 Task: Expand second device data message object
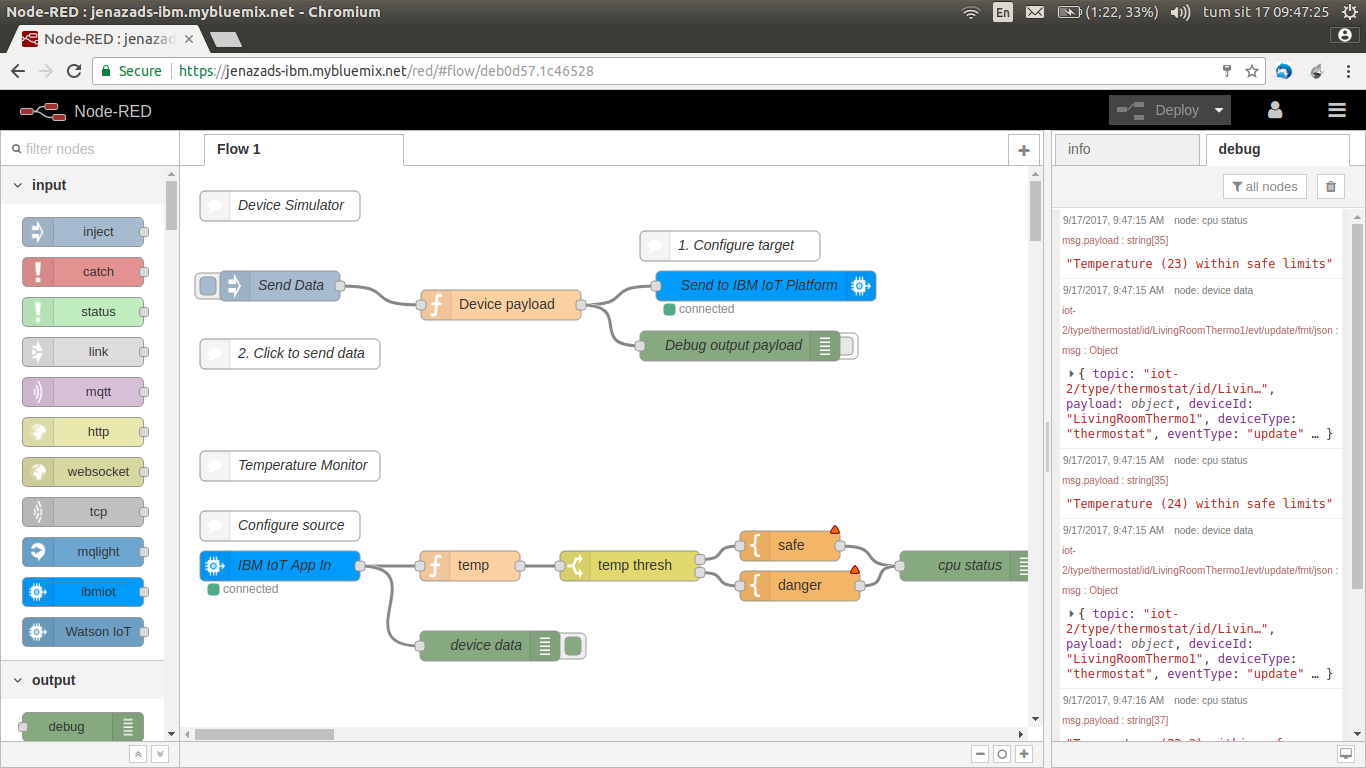[x=1071, y=613]
